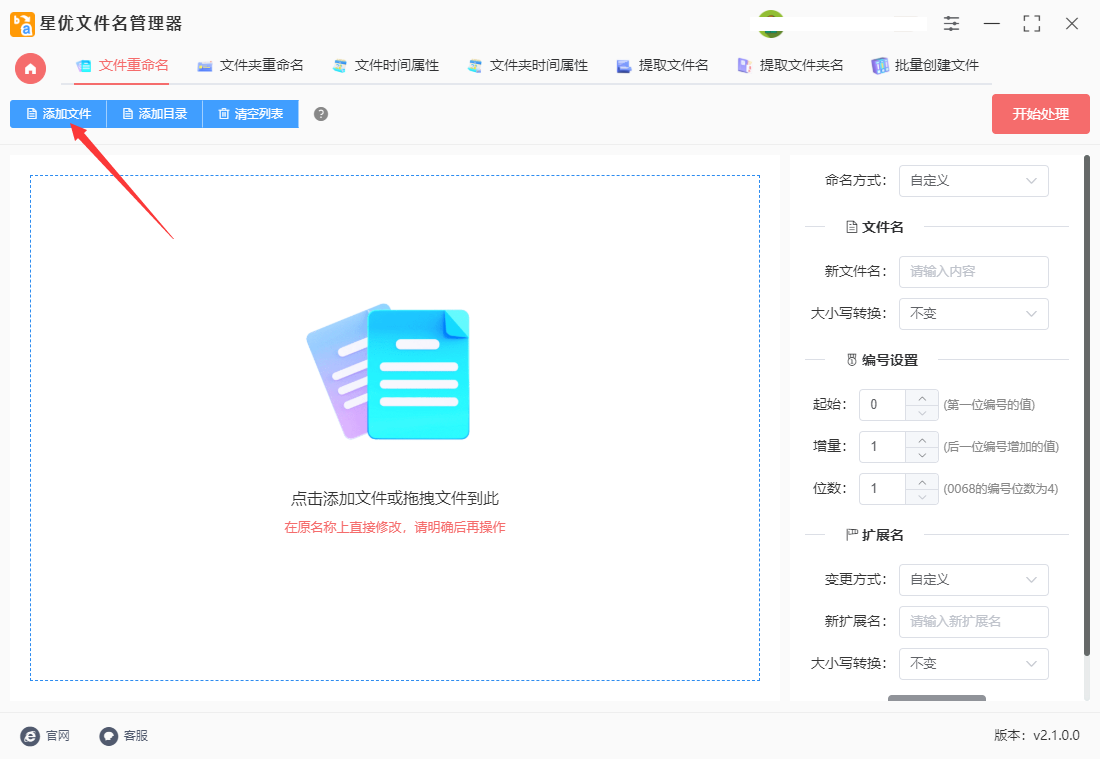Click the hint (后一位编号增加的值)

click(x=1001, y=447)
